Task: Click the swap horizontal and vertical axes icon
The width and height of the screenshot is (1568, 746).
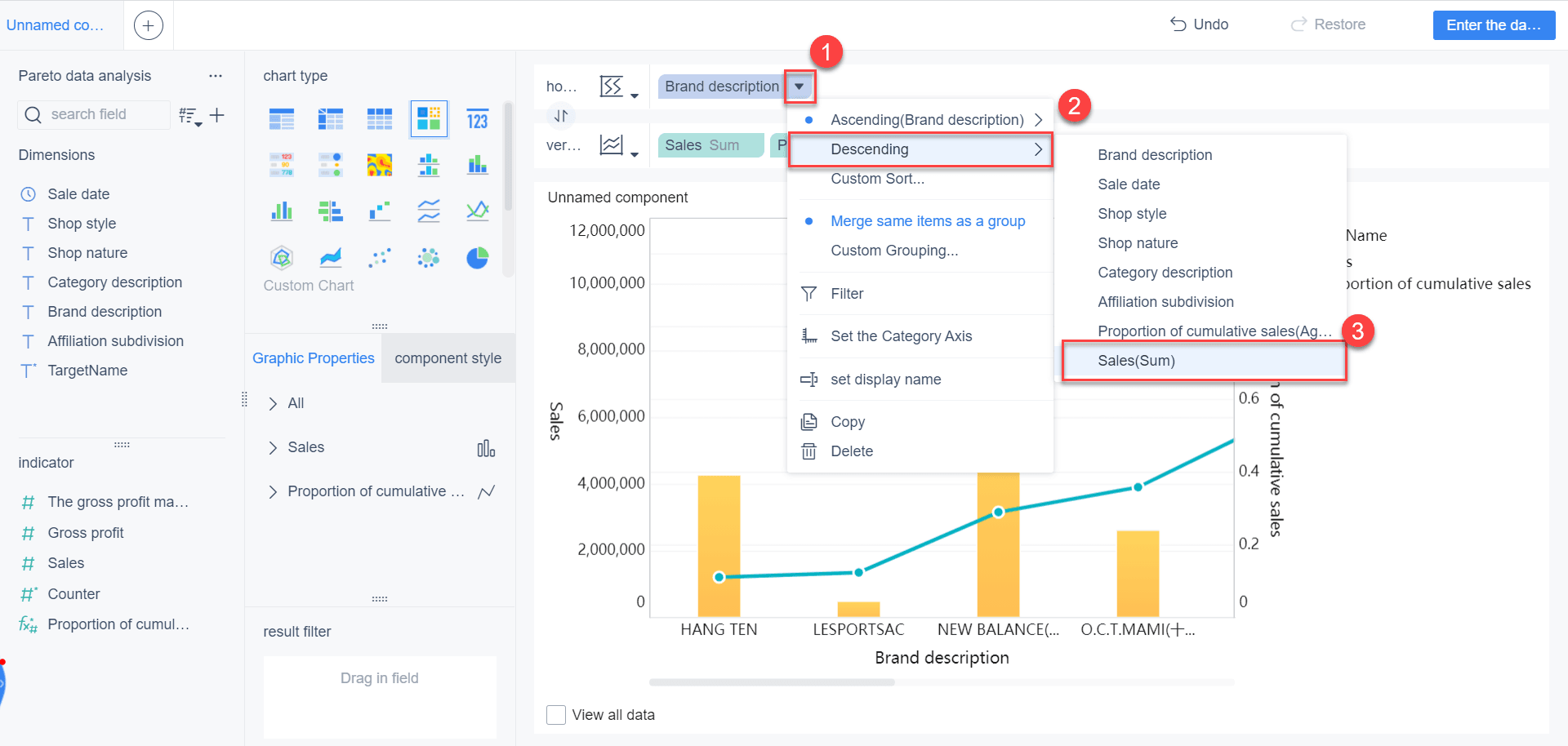Action: [561, 116]
